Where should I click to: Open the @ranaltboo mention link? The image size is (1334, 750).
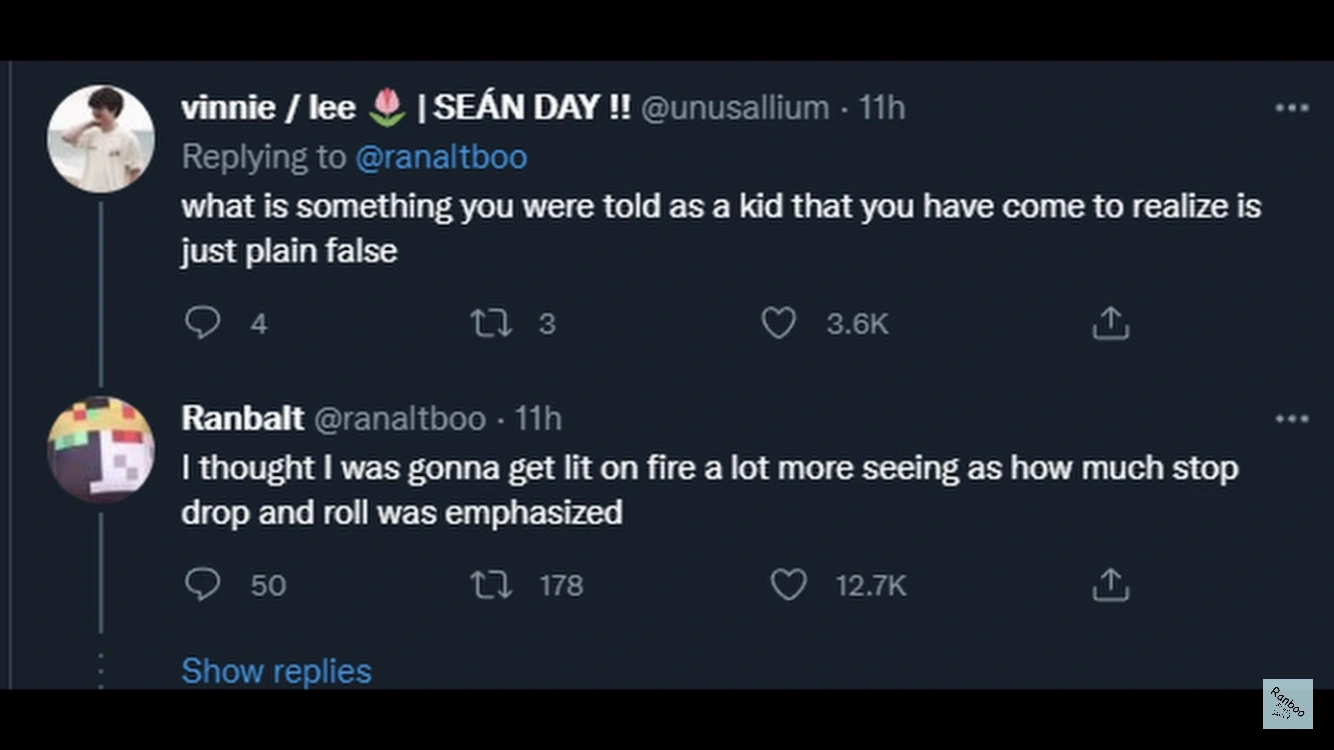[441, 157]
